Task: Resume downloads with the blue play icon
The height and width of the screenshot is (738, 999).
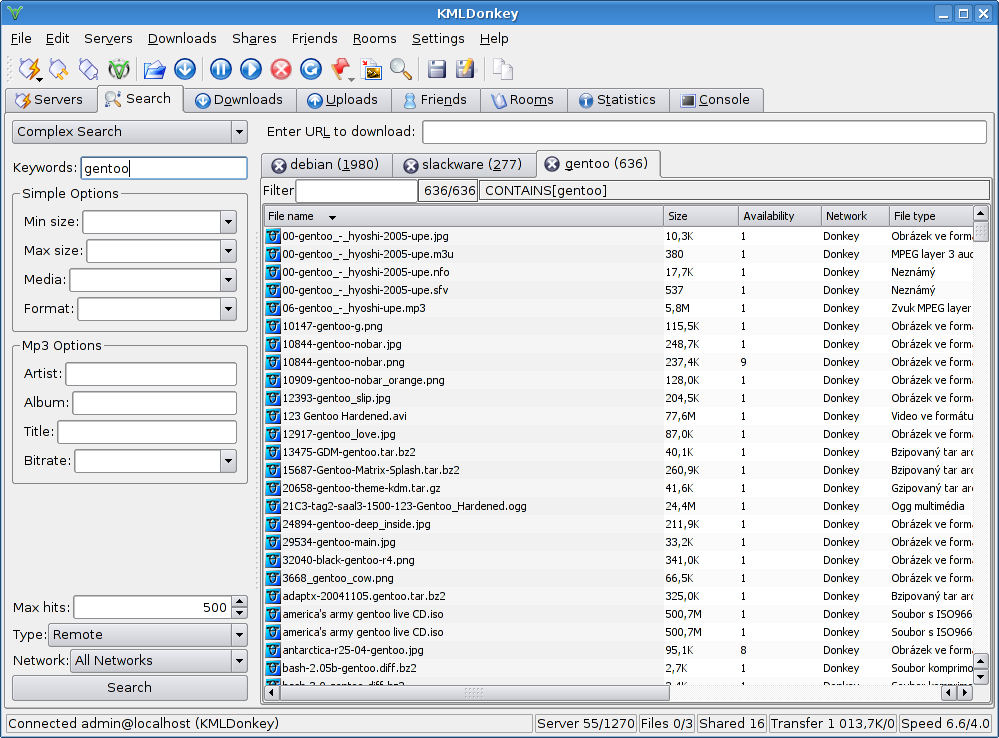Action: click(x=250, y=69)
